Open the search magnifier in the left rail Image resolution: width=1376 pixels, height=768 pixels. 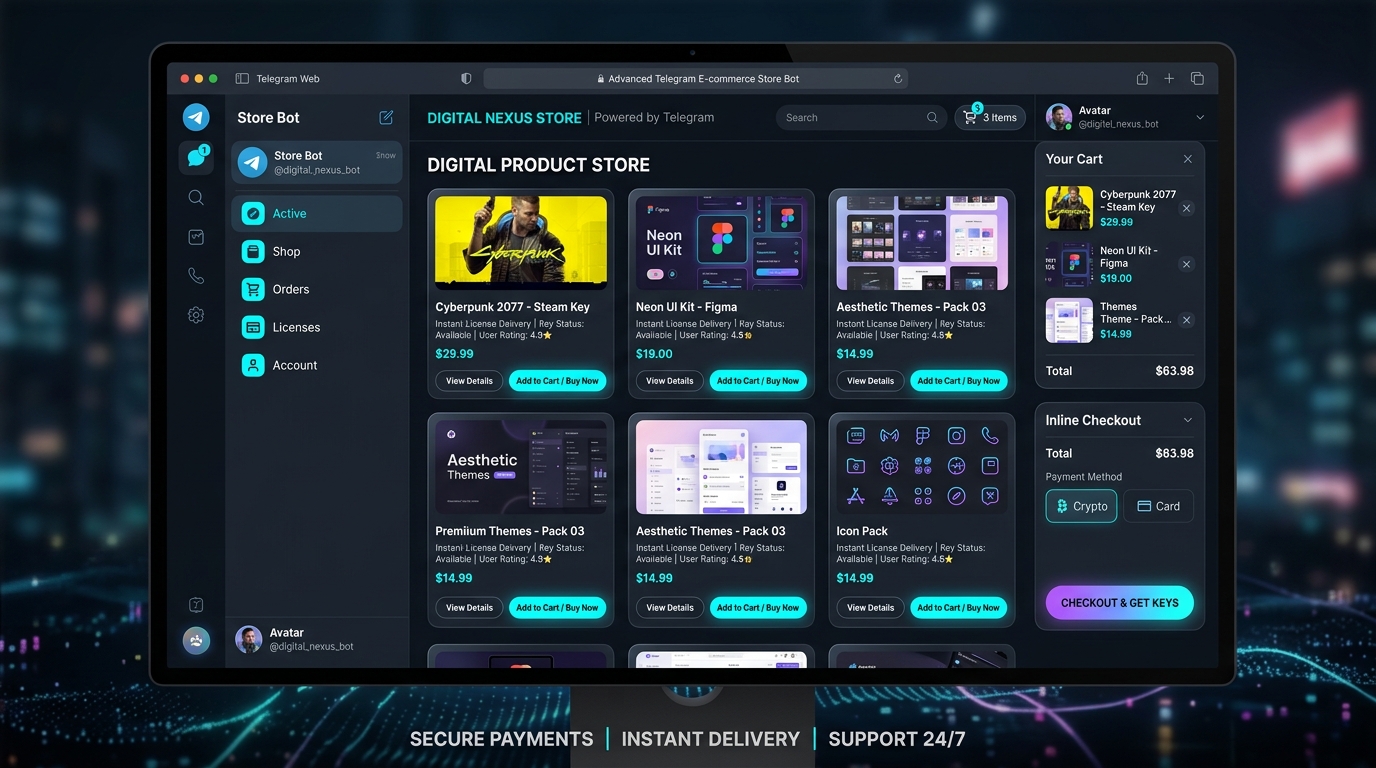196,197
